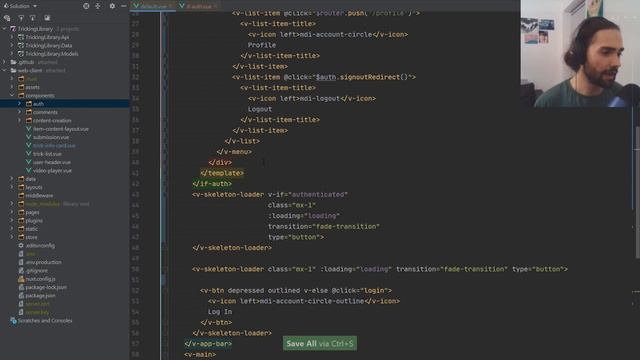
Task: Select the TrickingLibrary.Data project icon
Action: tap(21, 45)
